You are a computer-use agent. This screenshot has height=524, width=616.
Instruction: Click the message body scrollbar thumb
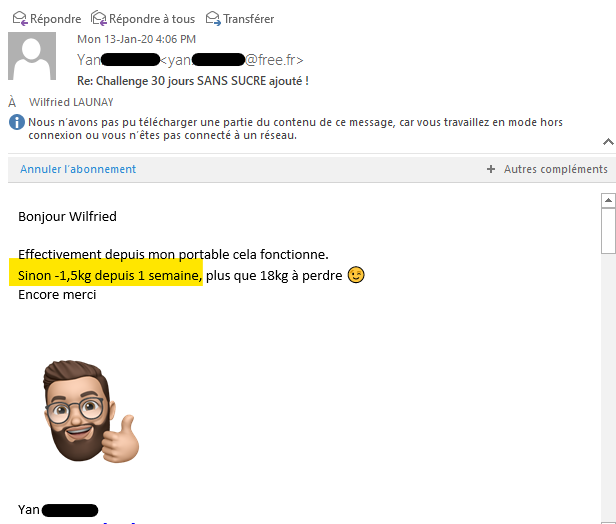(x=608, y=231)
